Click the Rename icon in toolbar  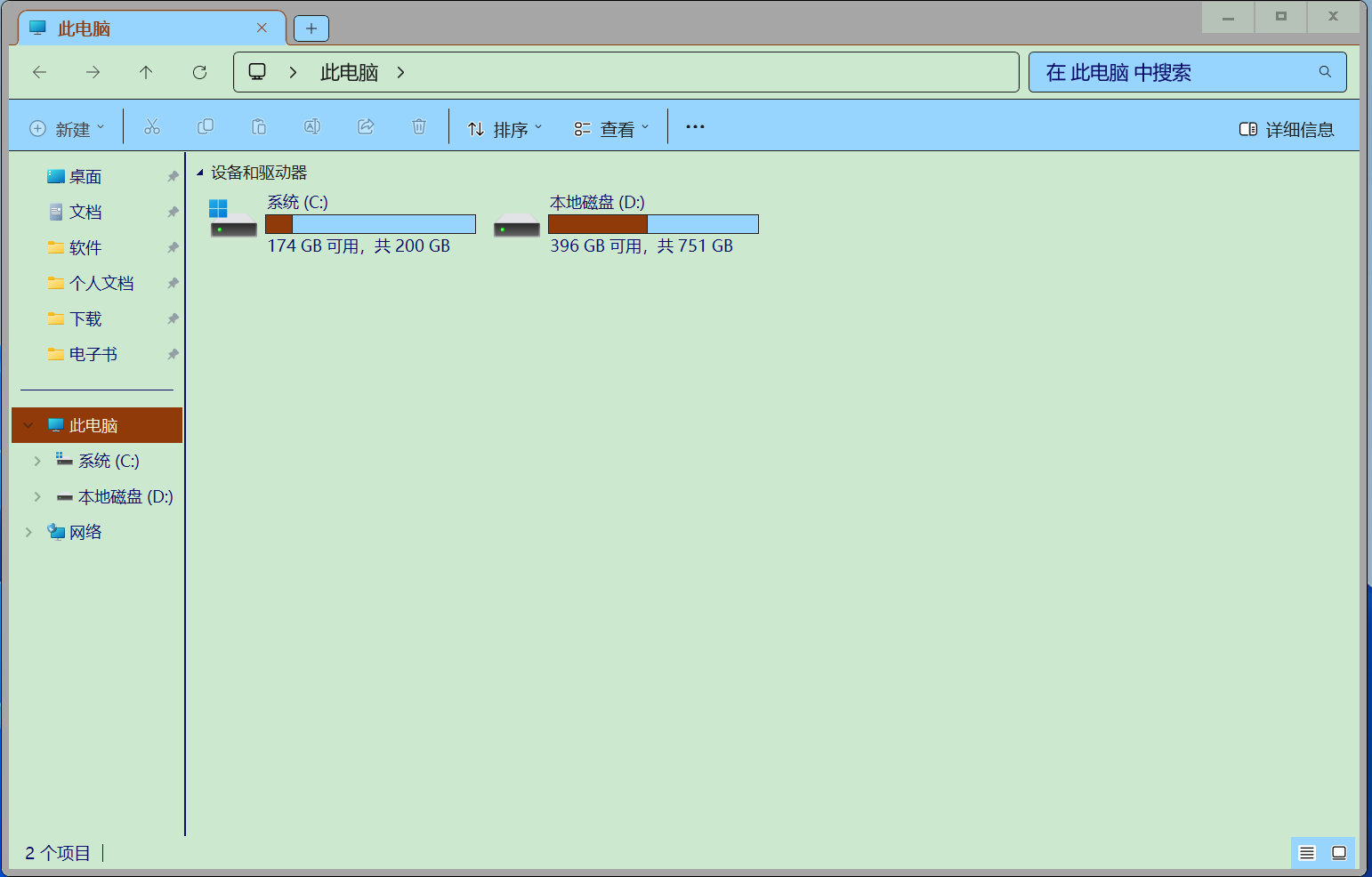(x=312, y=127)
